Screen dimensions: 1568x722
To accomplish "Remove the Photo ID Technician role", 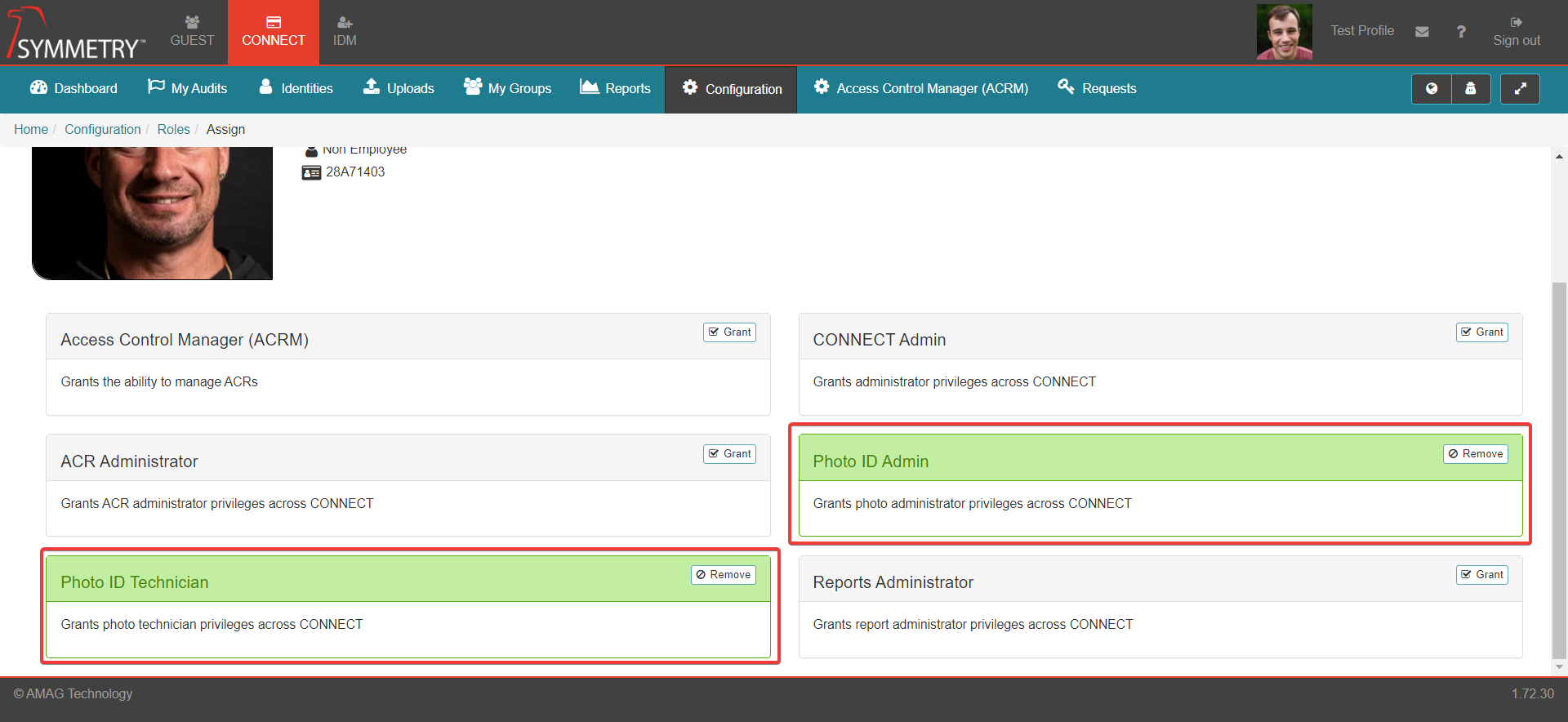I will coord(723,575).
